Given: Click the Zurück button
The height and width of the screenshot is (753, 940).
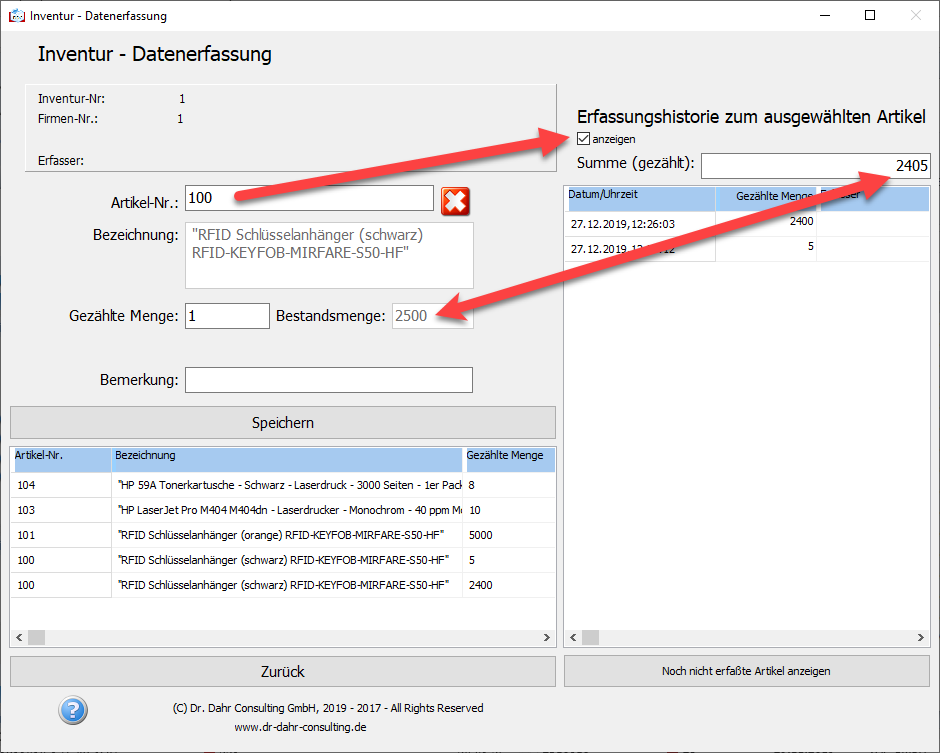Looking at the screenshot, I should tap(282, 672).
